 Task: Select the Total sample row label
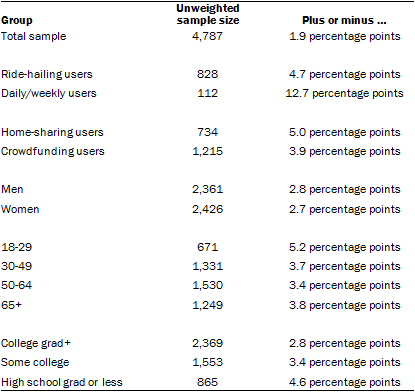coord(34,36)
